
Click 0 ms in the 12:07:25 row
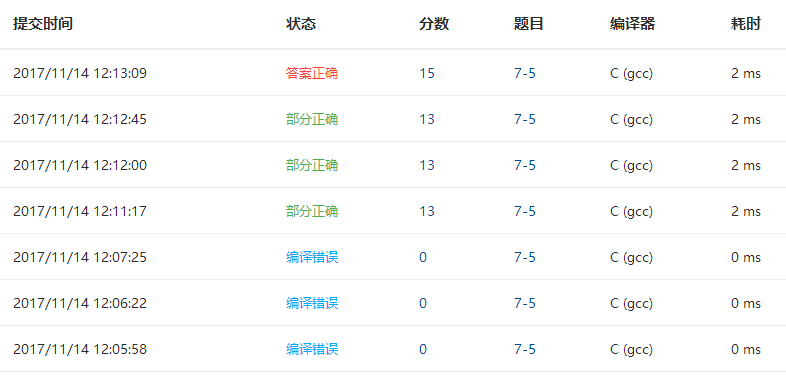[x=746, y=258]
